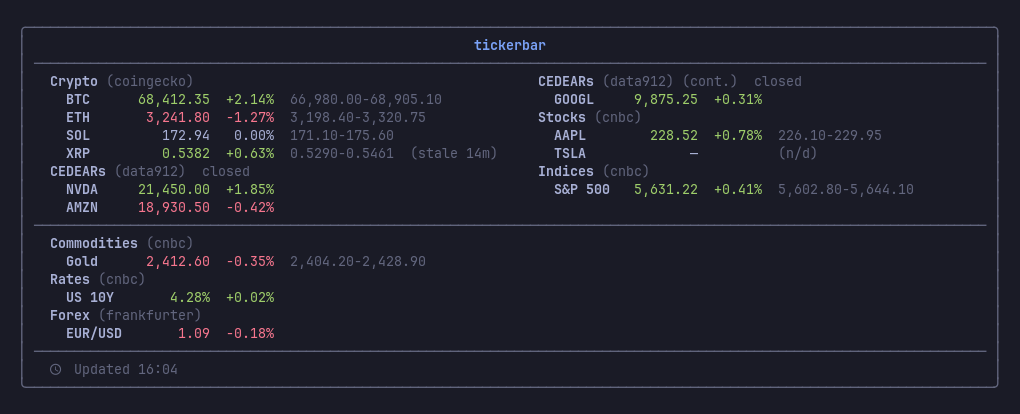Click XRP range 0.5290-0.5461
The width and height of the screenshot is (1020, 414).
342,154
